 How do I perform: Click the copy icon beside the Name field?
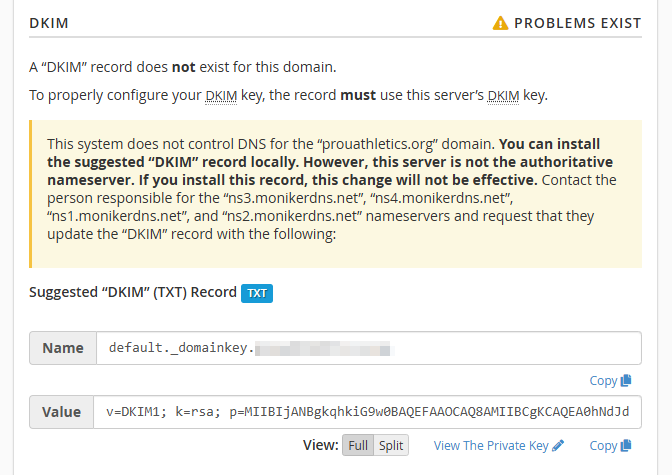point(626,380)
